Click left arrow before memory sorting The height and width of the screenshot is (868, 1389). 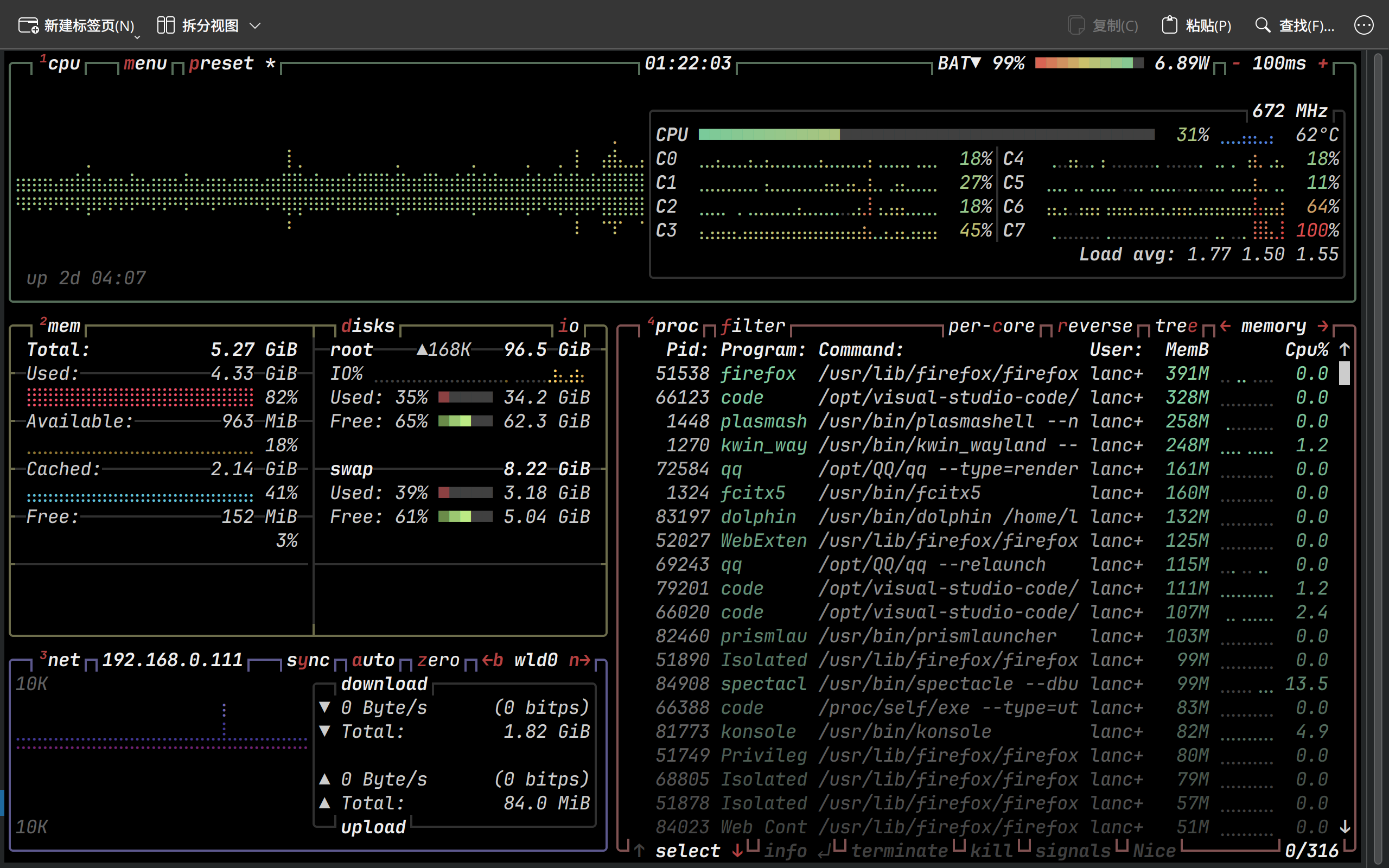pyautogui.click(x=1226, y=326)
